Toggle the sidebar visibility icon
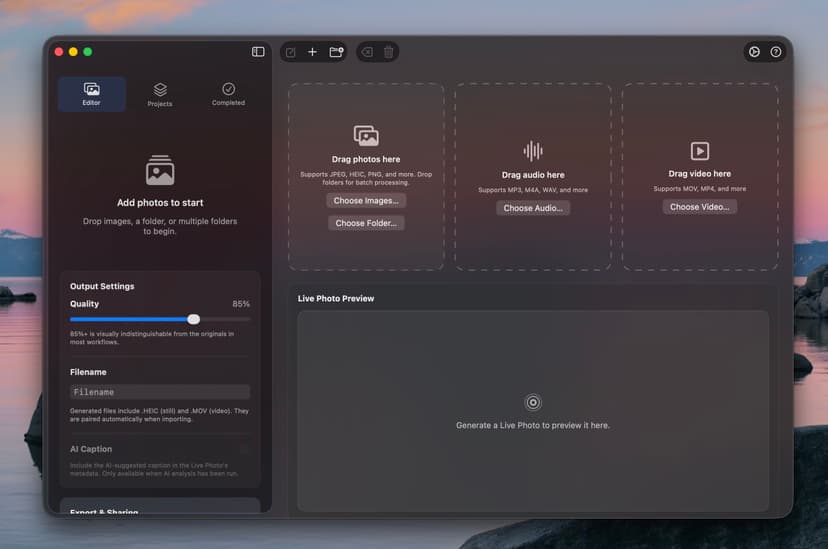The width and height of the screenshot is (828, 549). point(258,52)
